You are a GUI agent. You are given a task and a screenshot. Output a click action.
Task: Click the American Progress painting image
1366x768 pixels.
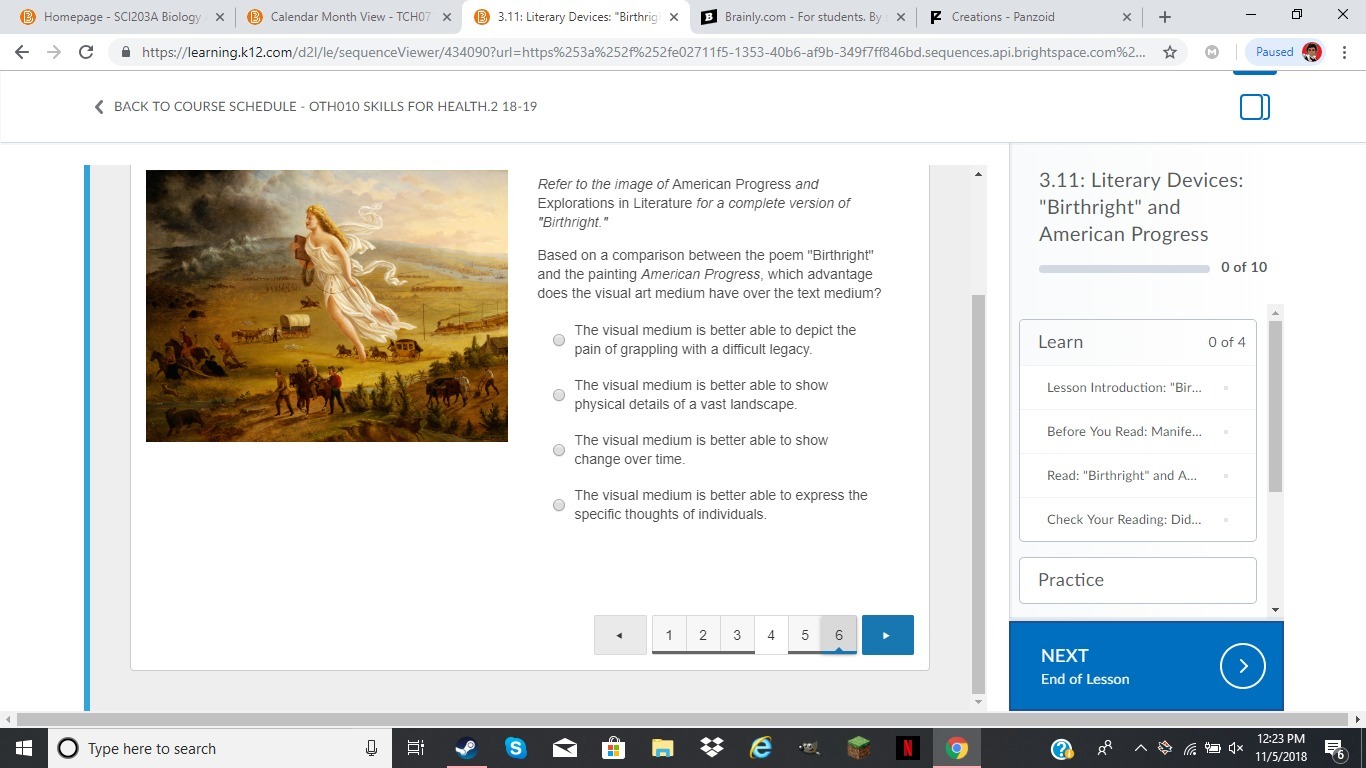(x=327, y=306)
